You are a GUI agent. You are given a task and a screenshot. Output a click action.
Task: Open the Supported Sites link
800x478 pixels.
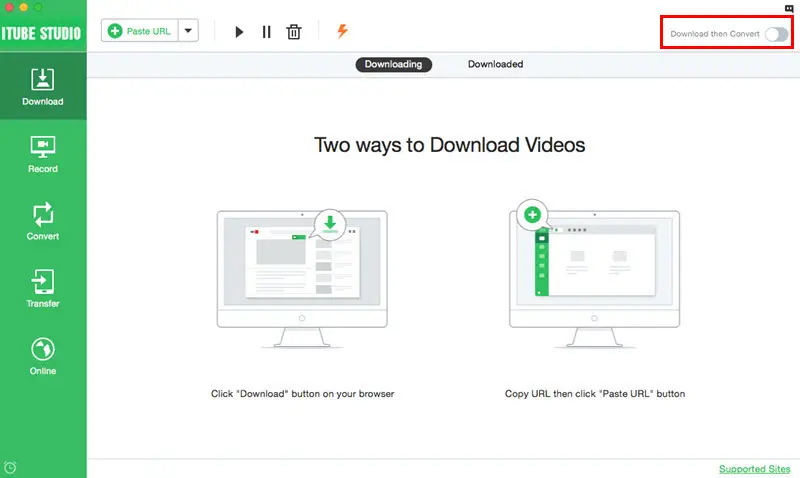[754, 469]
